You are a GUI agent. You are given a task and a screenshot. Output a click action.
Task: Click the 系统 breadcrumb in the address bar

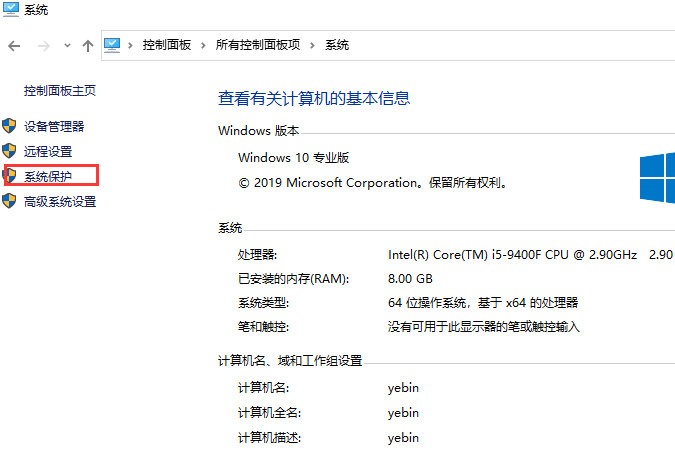click(337, 46)
